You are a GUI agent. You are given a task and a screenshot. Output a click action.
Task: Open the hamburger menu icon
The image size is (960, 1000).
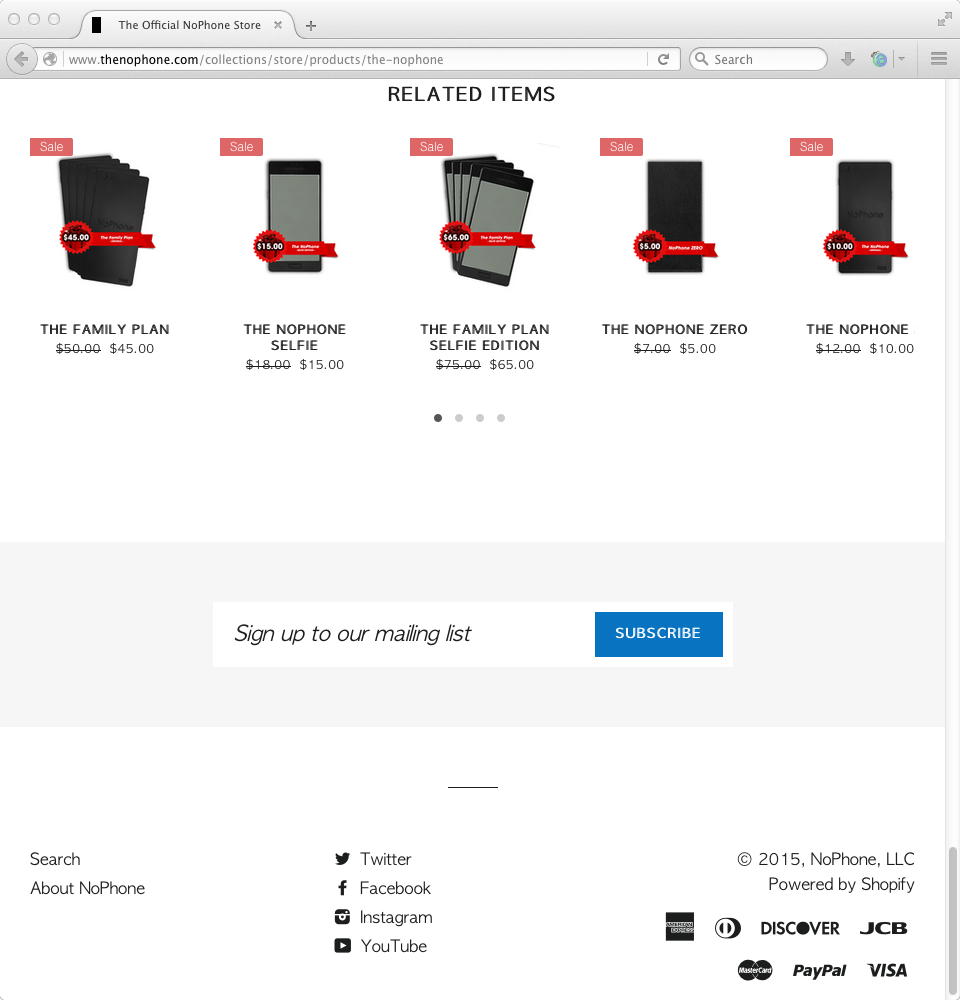coord(938,59)
